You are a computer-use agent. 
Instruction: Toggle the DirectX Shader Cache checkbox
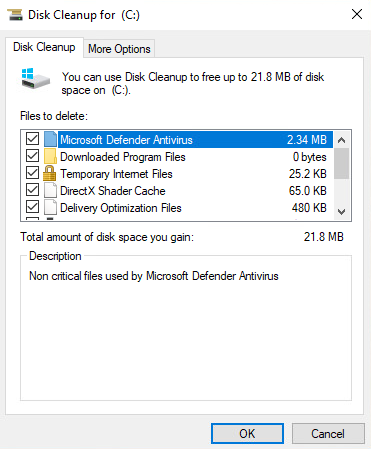point(32,190)
